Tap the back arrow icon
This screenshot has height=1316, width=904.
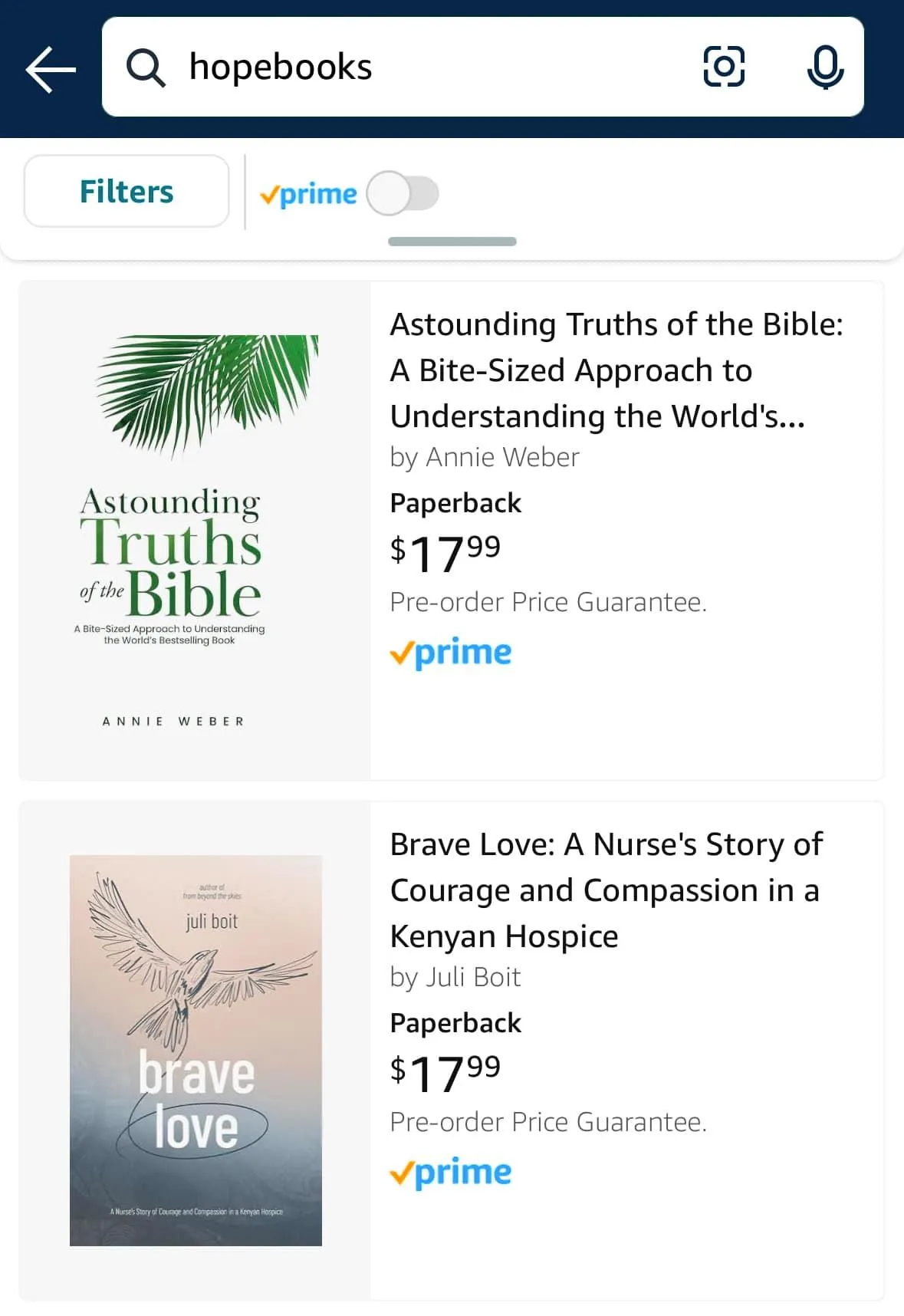click(x=51, y=69)
